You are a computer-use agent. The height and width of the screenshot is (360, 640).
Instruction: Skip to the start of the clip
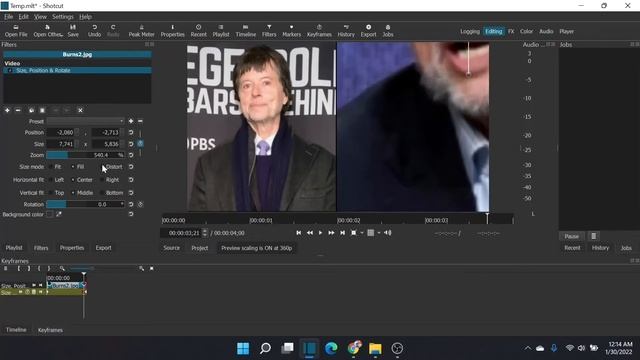coord(299,233)
